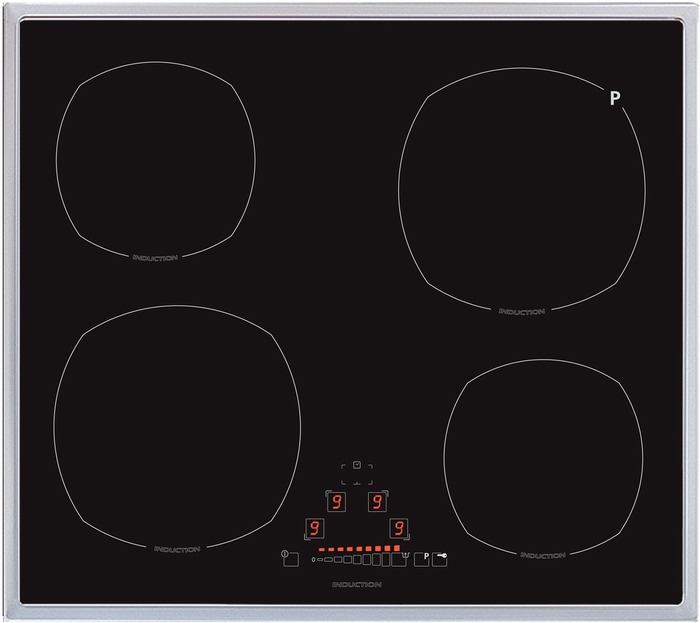Tap the INDUCTION label below the control panel
This screenshot has height=623, width=700.
(x=356, y=583)
